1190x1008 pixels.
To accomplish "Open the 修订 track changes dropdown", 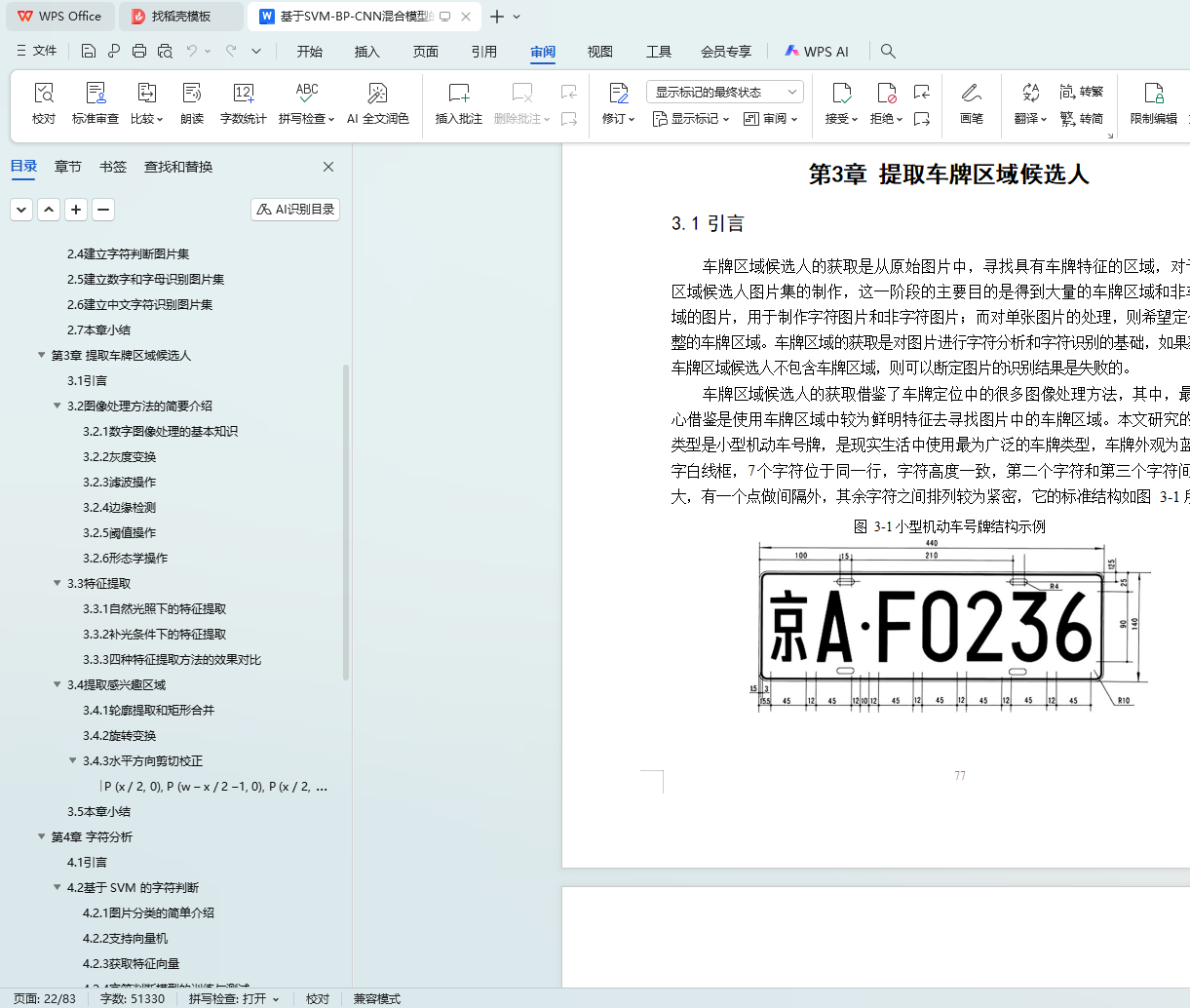I will point(619,119).
